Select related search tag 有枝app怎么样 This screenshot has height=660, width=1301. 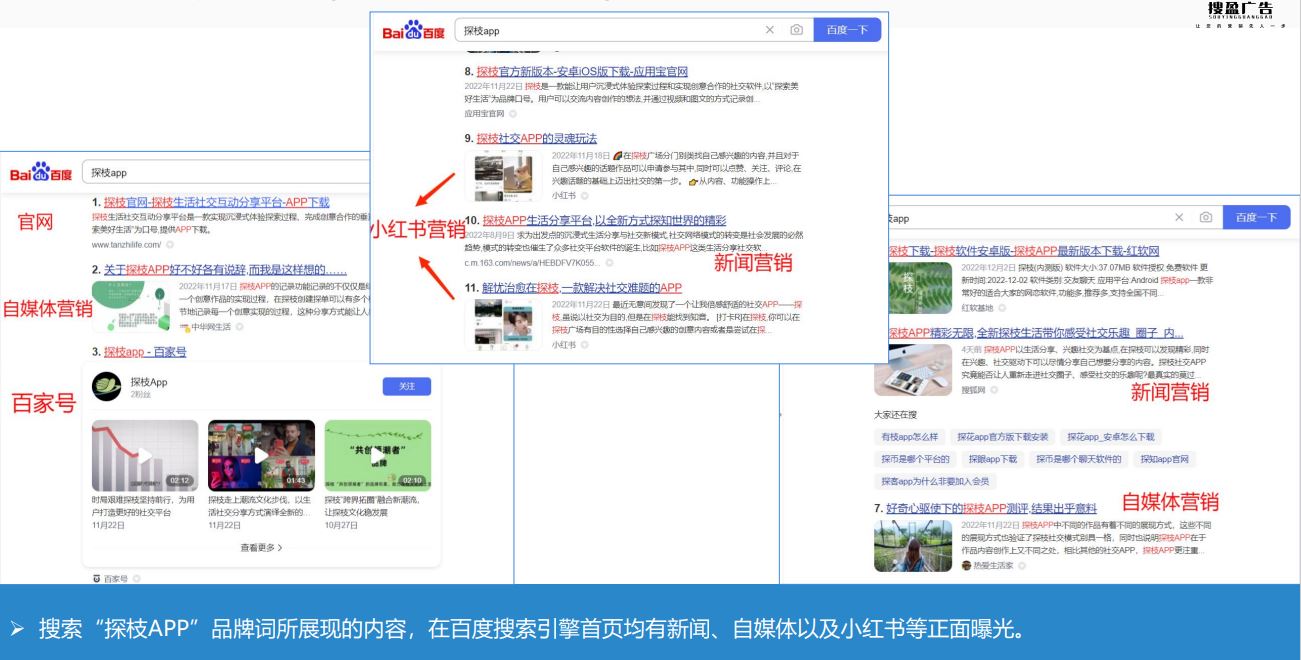coord(909,437)
